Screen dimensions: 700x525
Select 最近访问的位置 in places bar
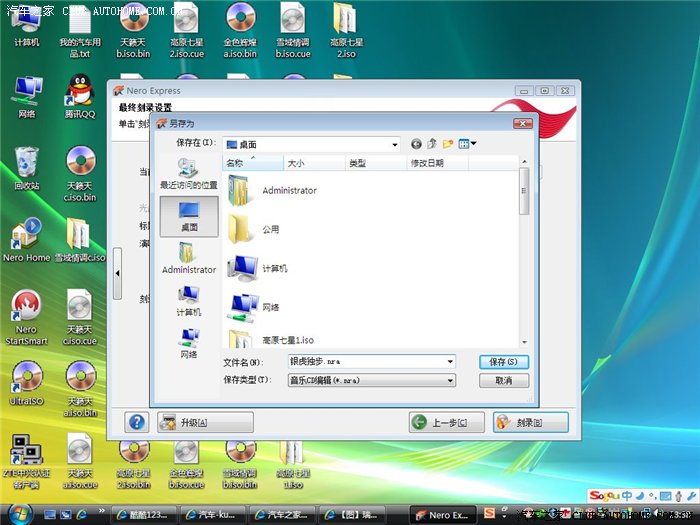pos(188,174)
